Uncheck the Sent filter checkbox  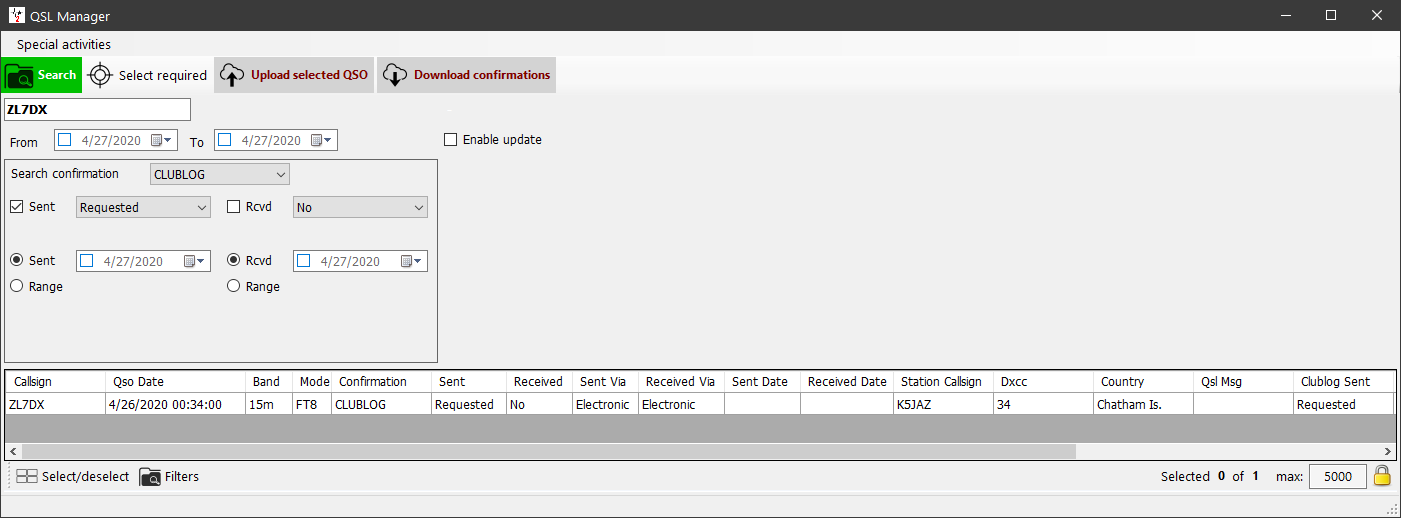[16, 207]
